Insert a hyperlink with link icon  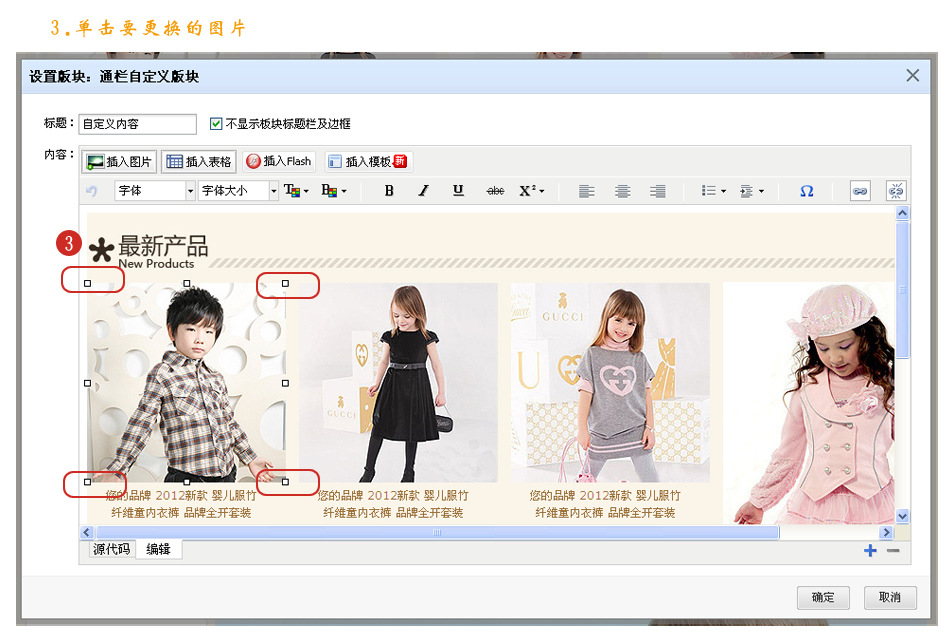coord(860,191)
